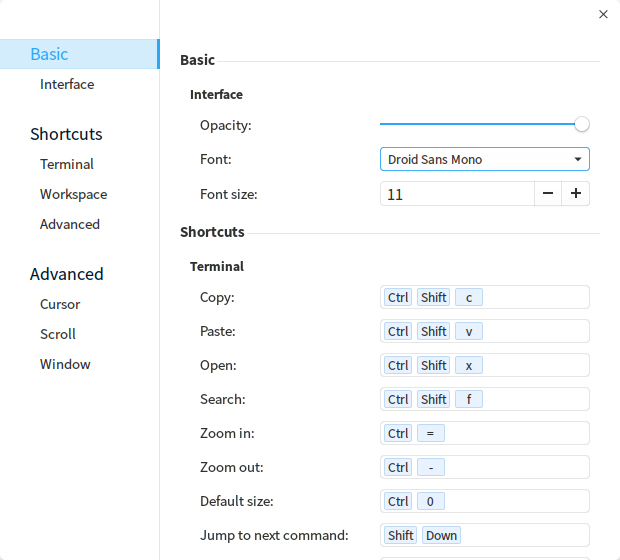620x560 pixels.
Task: Jump to Terminal shortcuts in sidebar
Action: (x=67, y=164)
